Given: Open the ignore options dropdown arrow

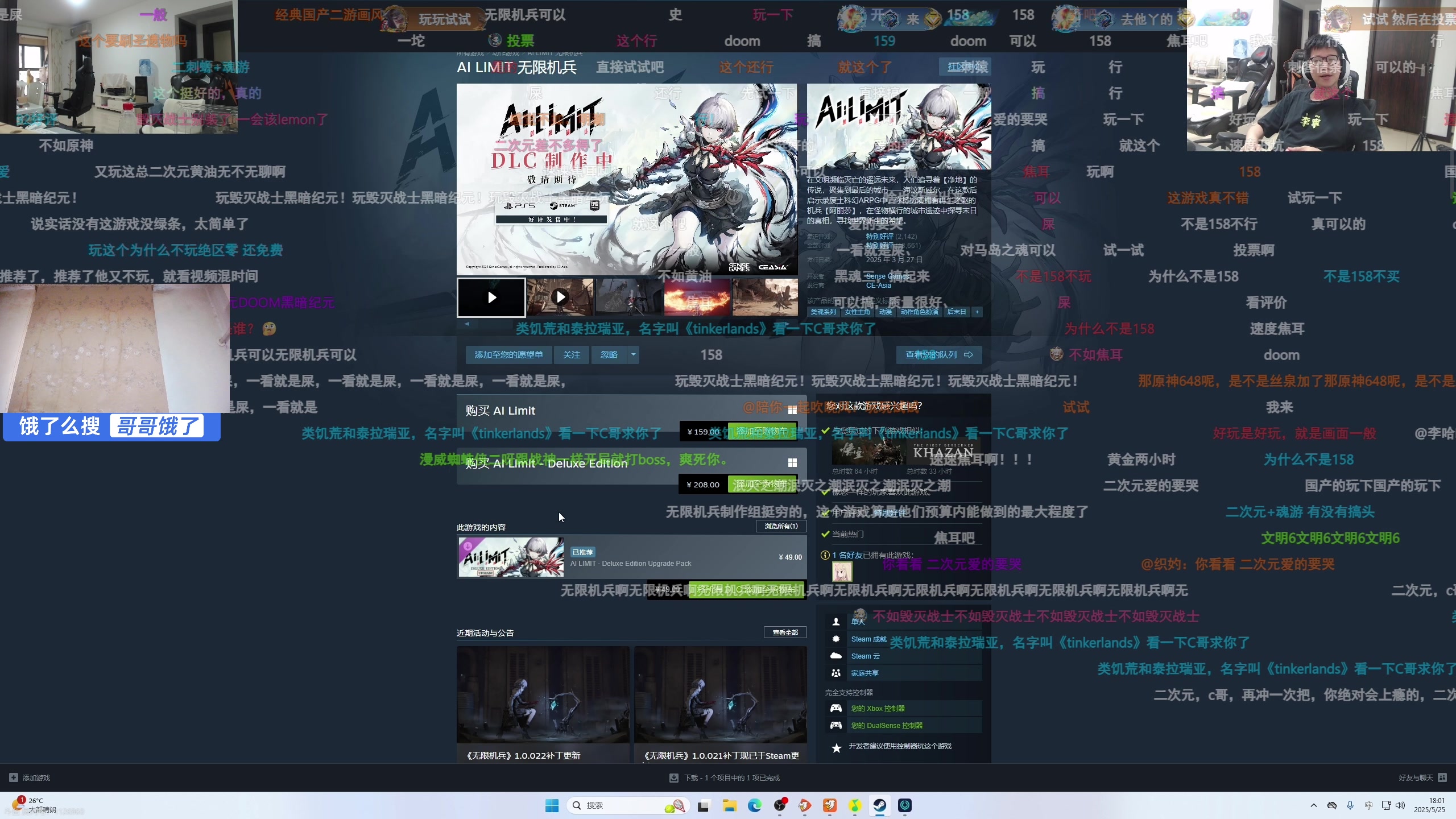Looking at the screenshot, I should point(633,355).
